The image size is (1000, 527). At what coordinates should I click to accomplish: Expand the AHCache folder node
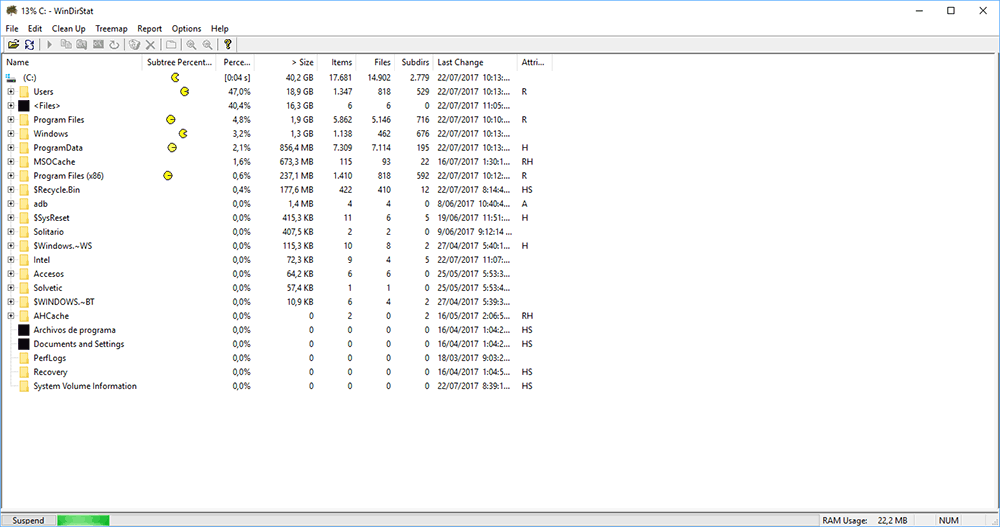pyautogui.click(x=11, y=316)
